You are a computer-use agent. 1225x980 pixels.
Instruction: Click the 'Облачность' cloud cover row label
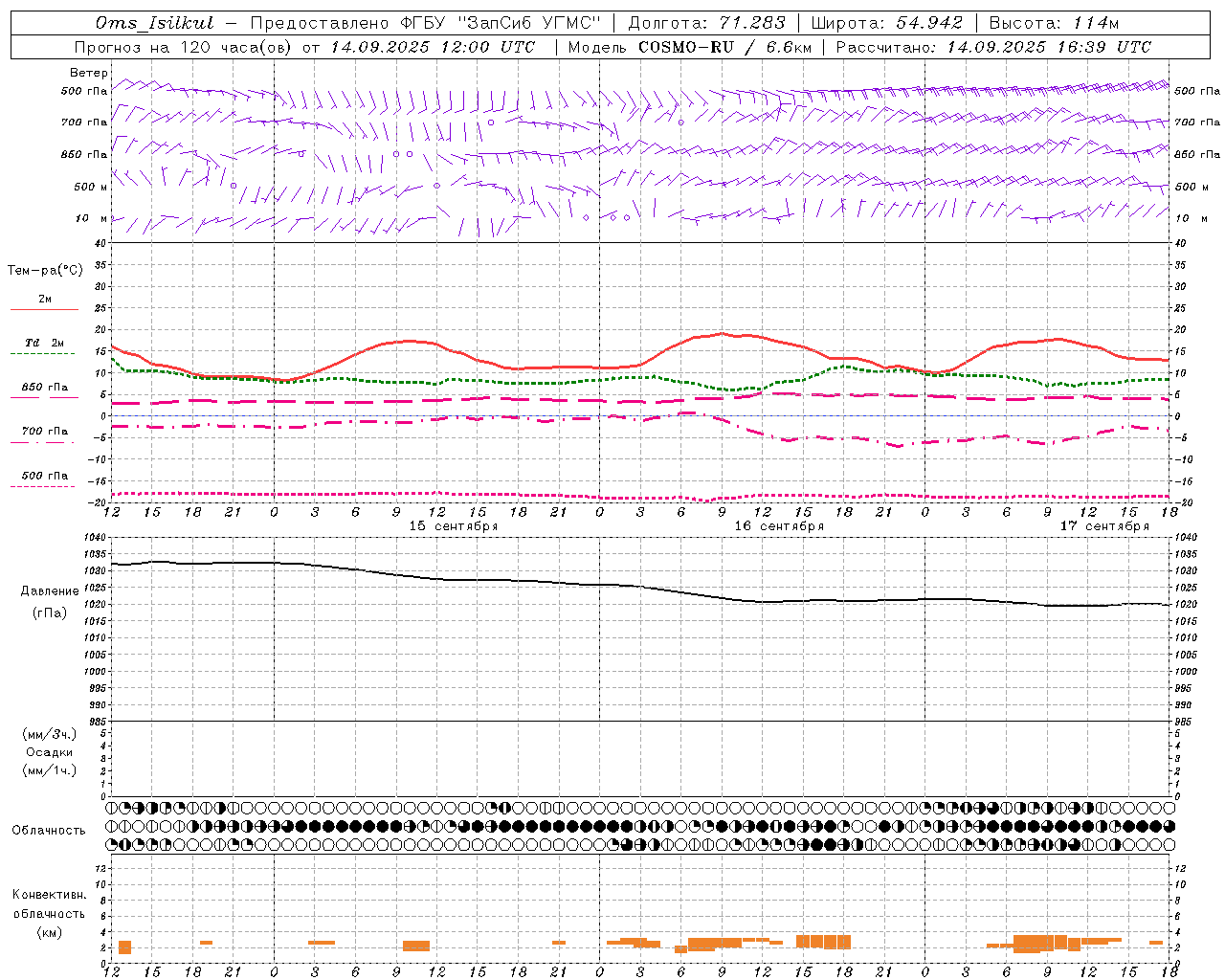click(49, 830)
